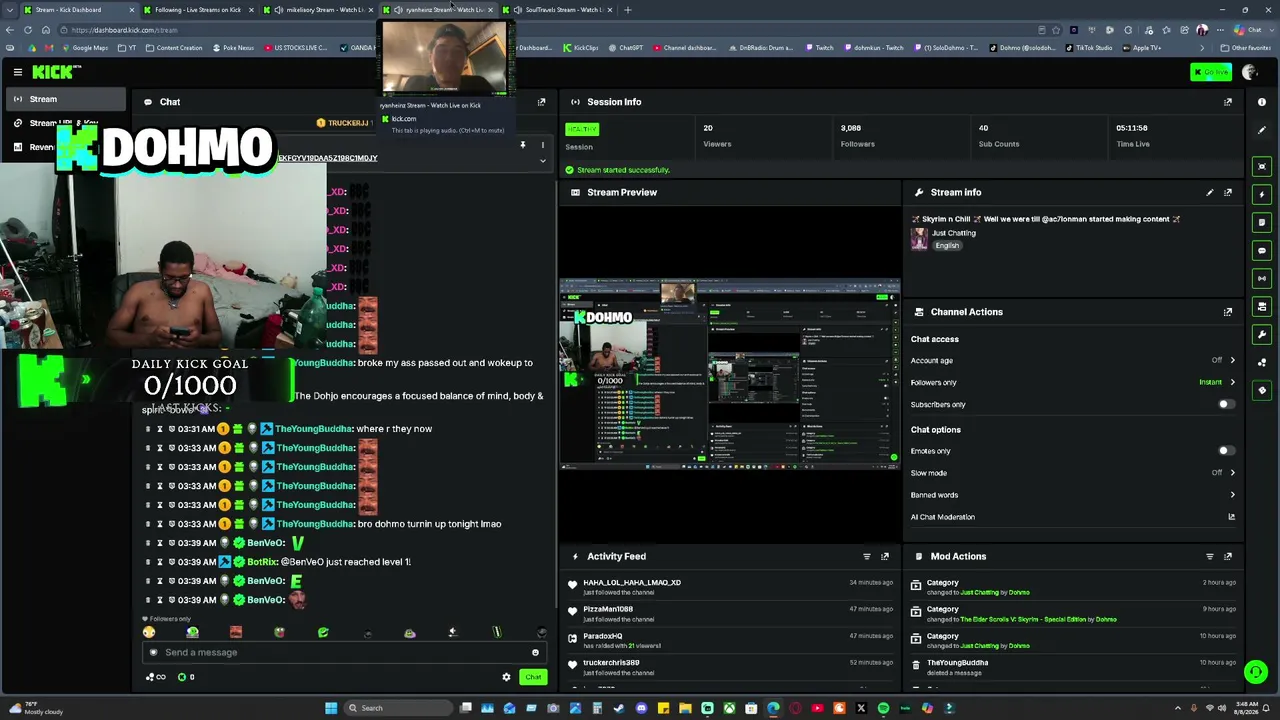Click PizzaMan1088 follow entry
Viewport: 1280px width, 720px height.
pos(608,609)
